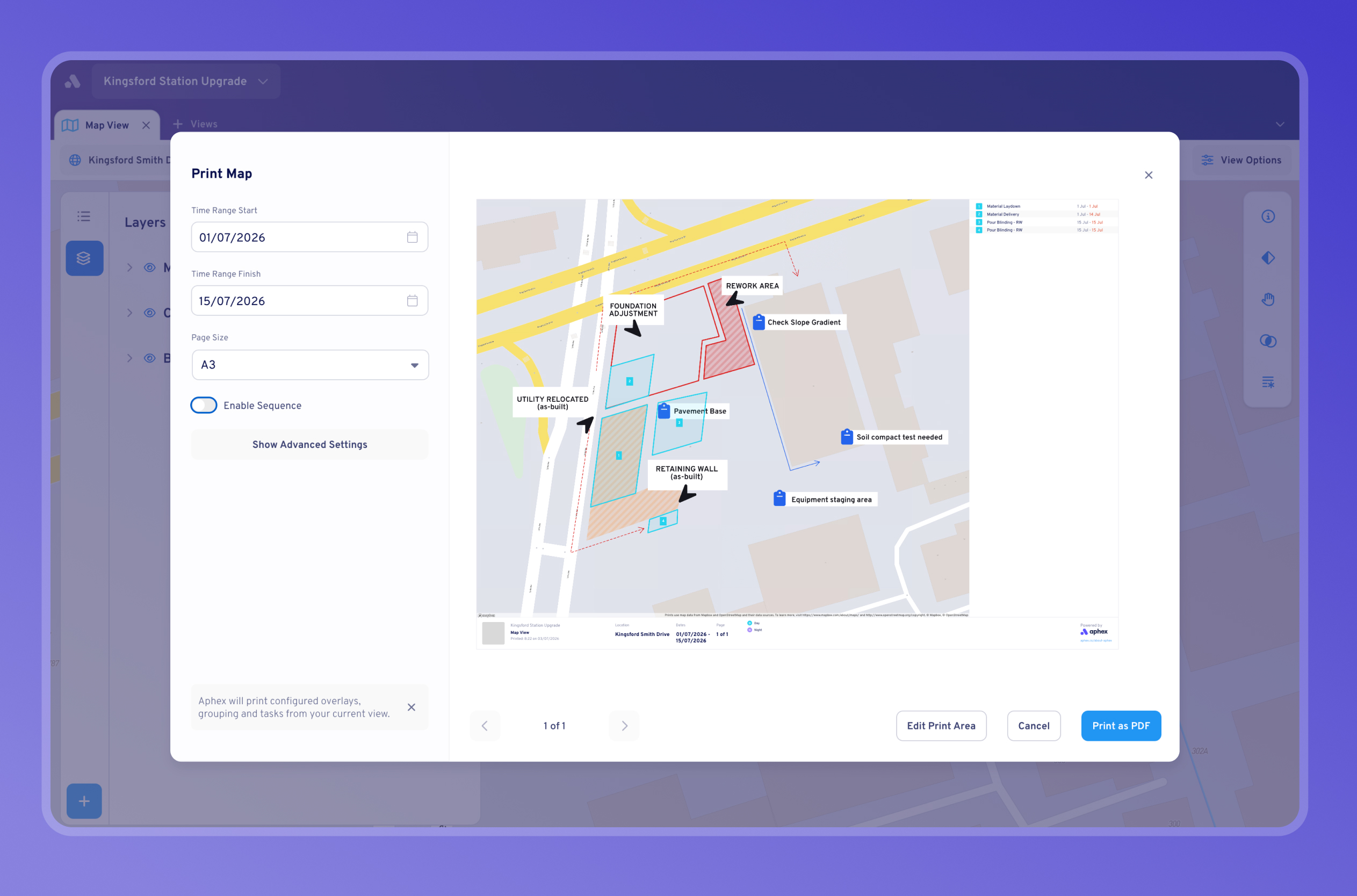Select the hand pan tool icon
The image size is (1357, 896).
[x=1268, y=299]
